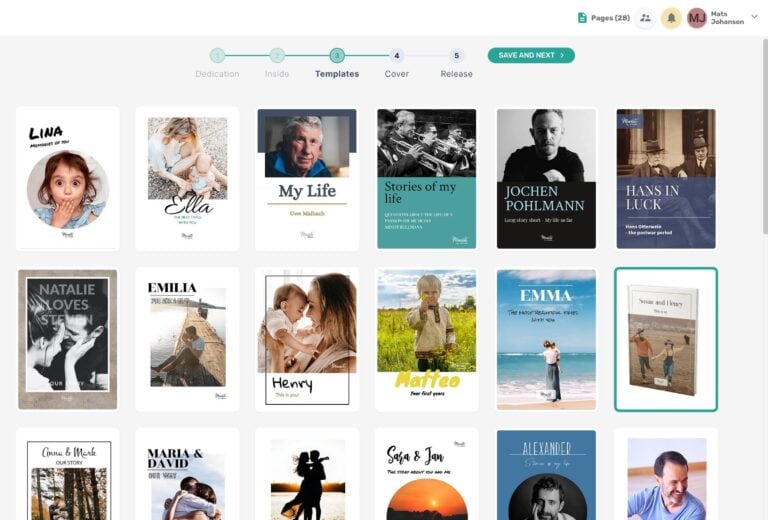The width and height of the screenshot is (768, 520).
Task: Select the My Life template
Action: pyautogui.click(x=307, y=178)
